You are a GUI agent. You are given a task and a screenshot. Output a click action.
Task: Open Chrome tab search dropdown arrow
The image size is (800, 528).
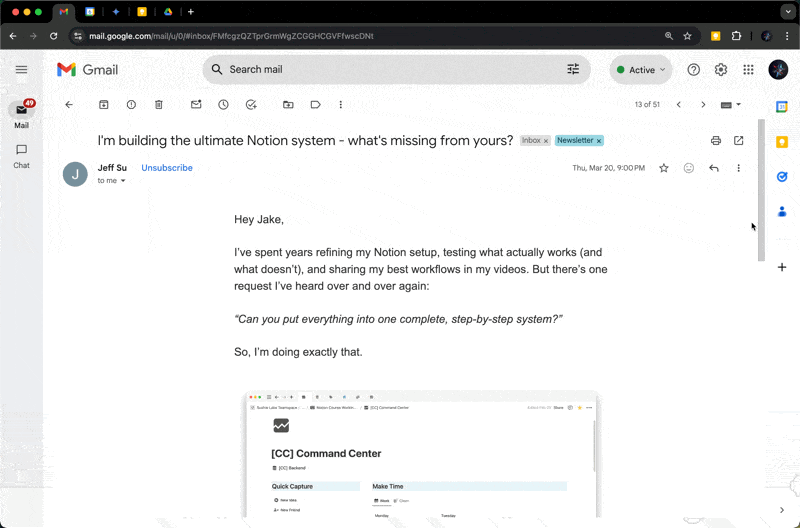[x=788, y=11]
